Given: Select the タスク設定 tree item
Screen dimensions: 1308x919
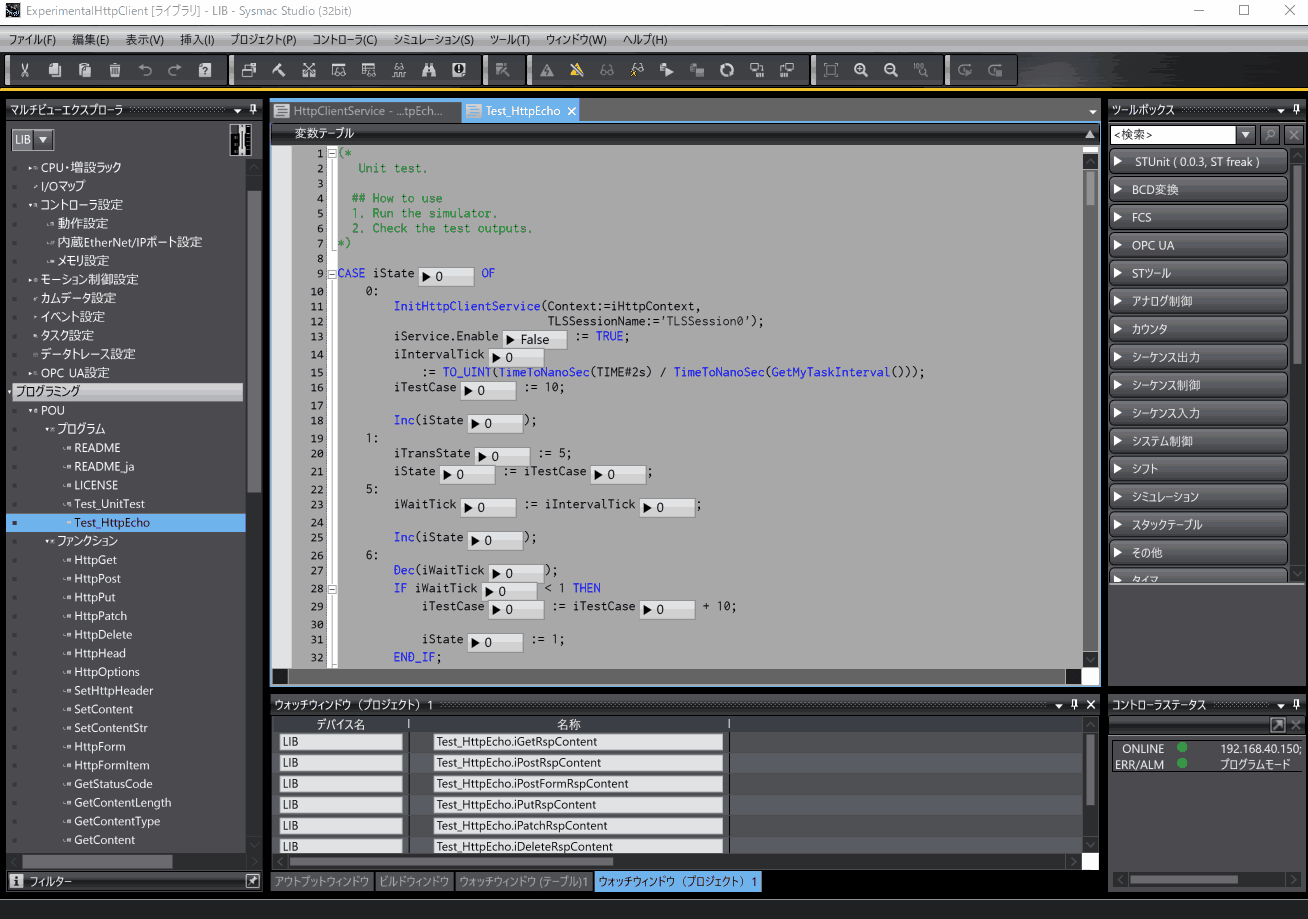Looking at the screenshot, I should click(67, 335).
